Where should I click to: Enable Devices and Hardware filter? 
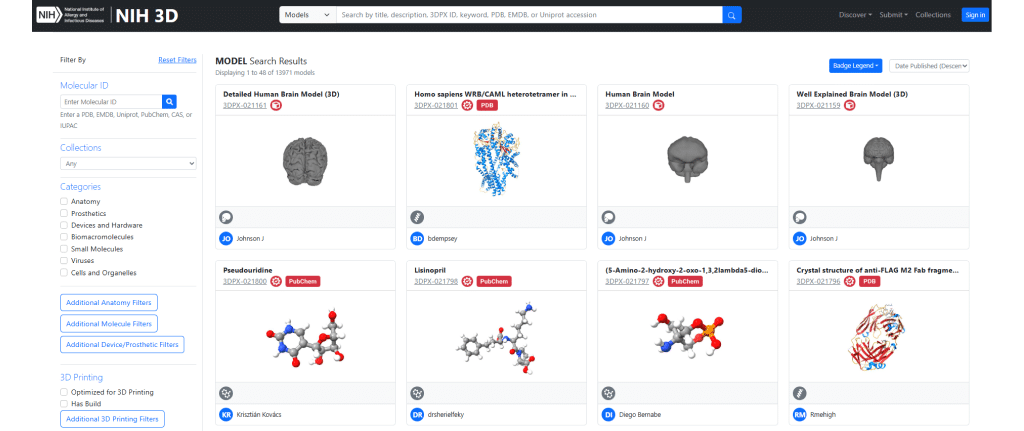click(64, 225)
